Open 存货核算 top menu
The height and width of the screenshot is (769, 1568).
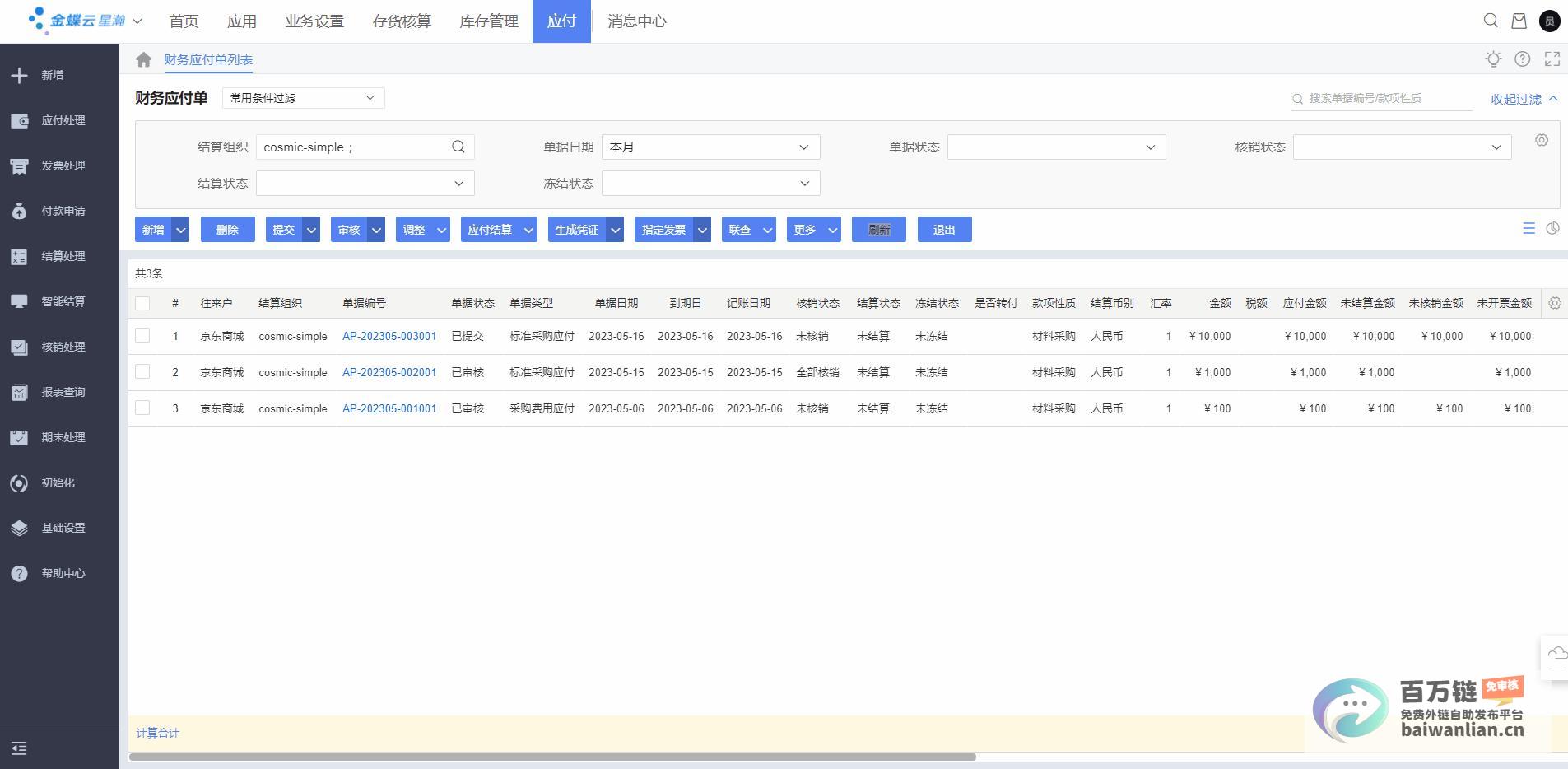coord(402,21)
